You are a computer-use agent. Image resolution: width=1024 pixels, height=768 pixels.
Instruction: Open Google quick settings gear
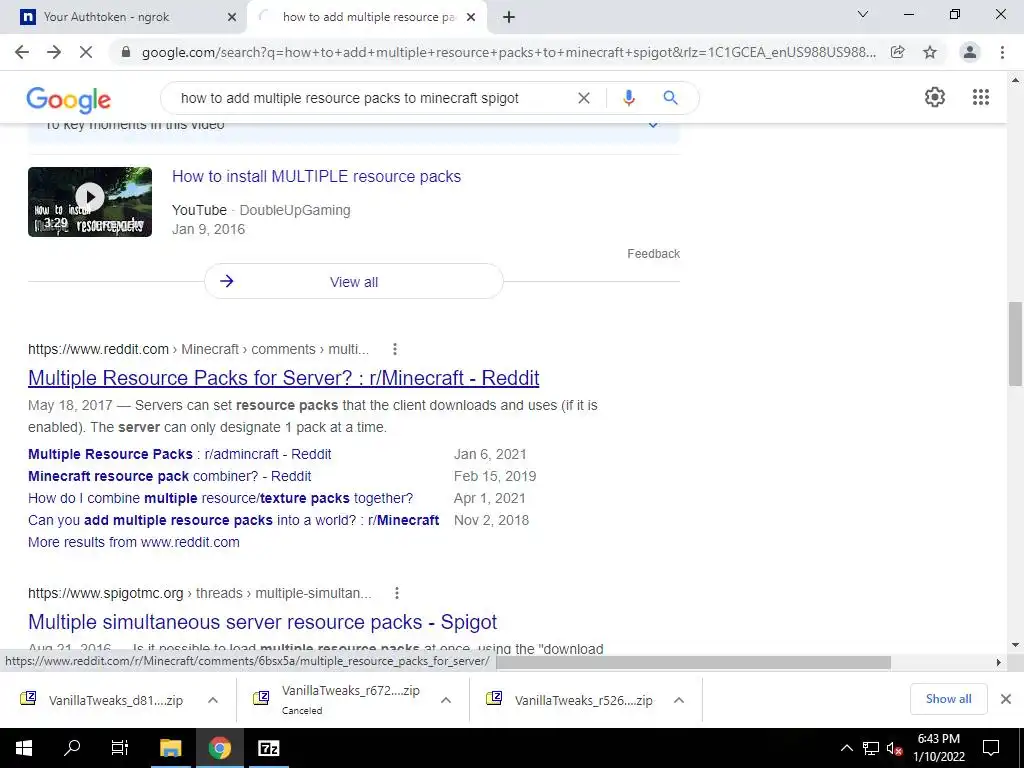pyautogui.click(x=935, y=97)
